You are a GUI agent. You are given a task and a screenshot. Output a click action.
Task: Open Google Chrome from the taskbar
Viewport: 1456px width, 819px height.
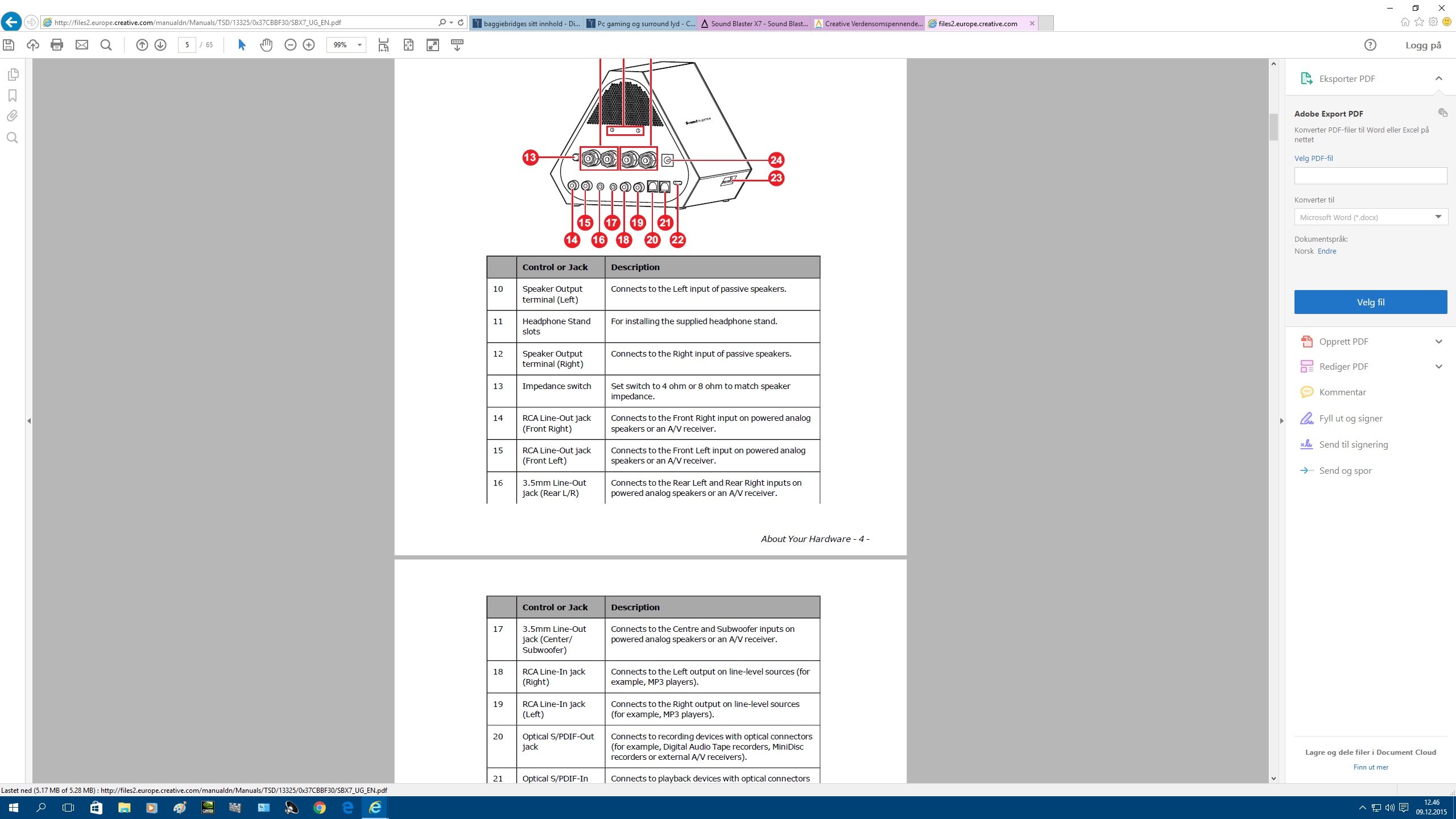pyautogui.click(x=320, y=808)
